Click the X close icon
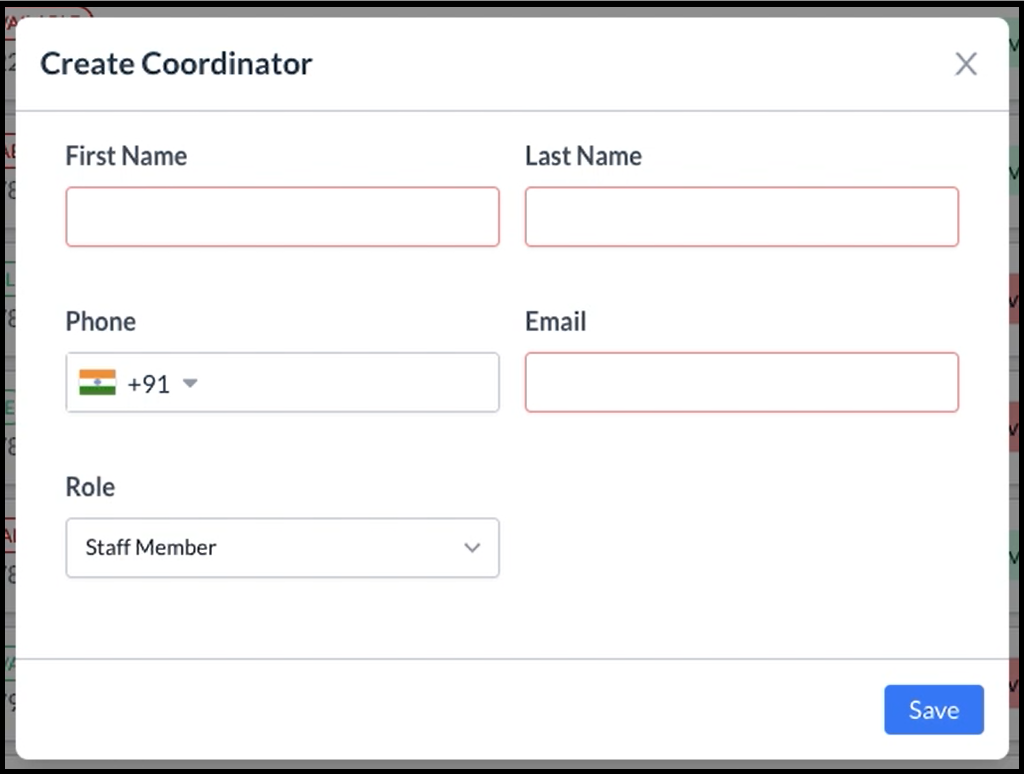This screenshot has width=1024, height=774. coord(966,63)
